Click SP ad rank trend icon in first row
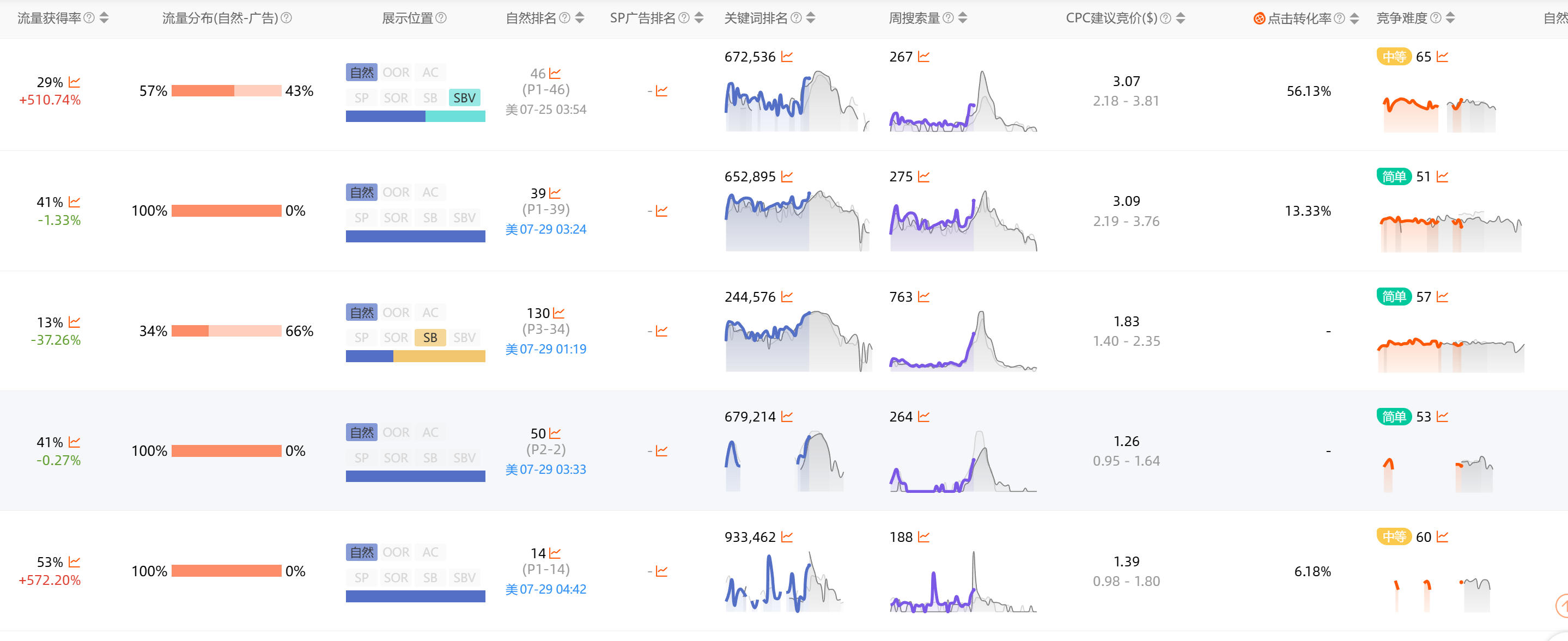The image size is (1568, 641). click(661, 91)
